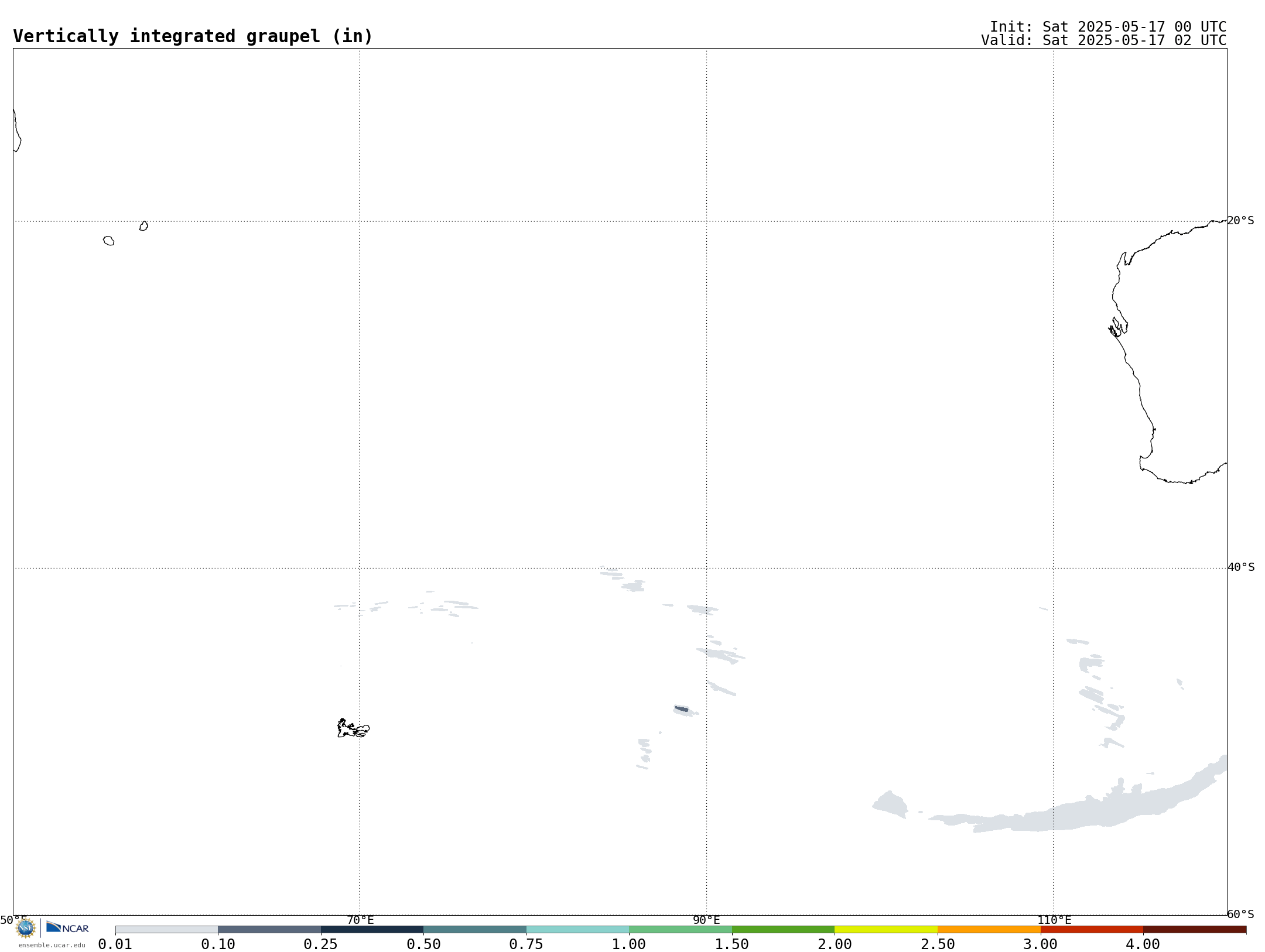Click the 1.50 colorbar value label
Screen dimensions: 1265x952
coord(732,944)
